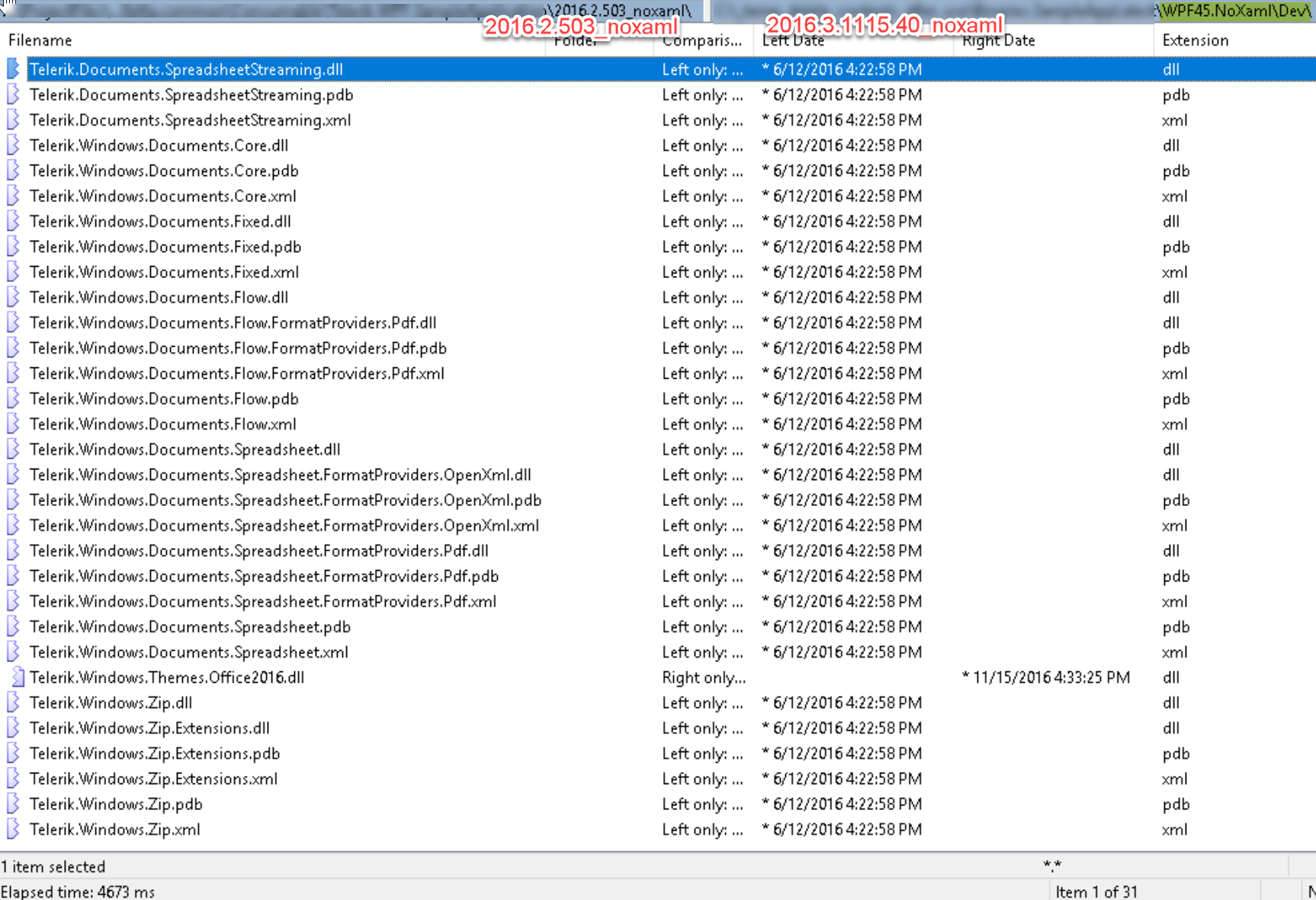Click the file icon for Telerik.Windows.Zip.Extensions.xml
The height and width of the screenshot is (900, 1316).
pyautogui.click(x=13, y=779)
